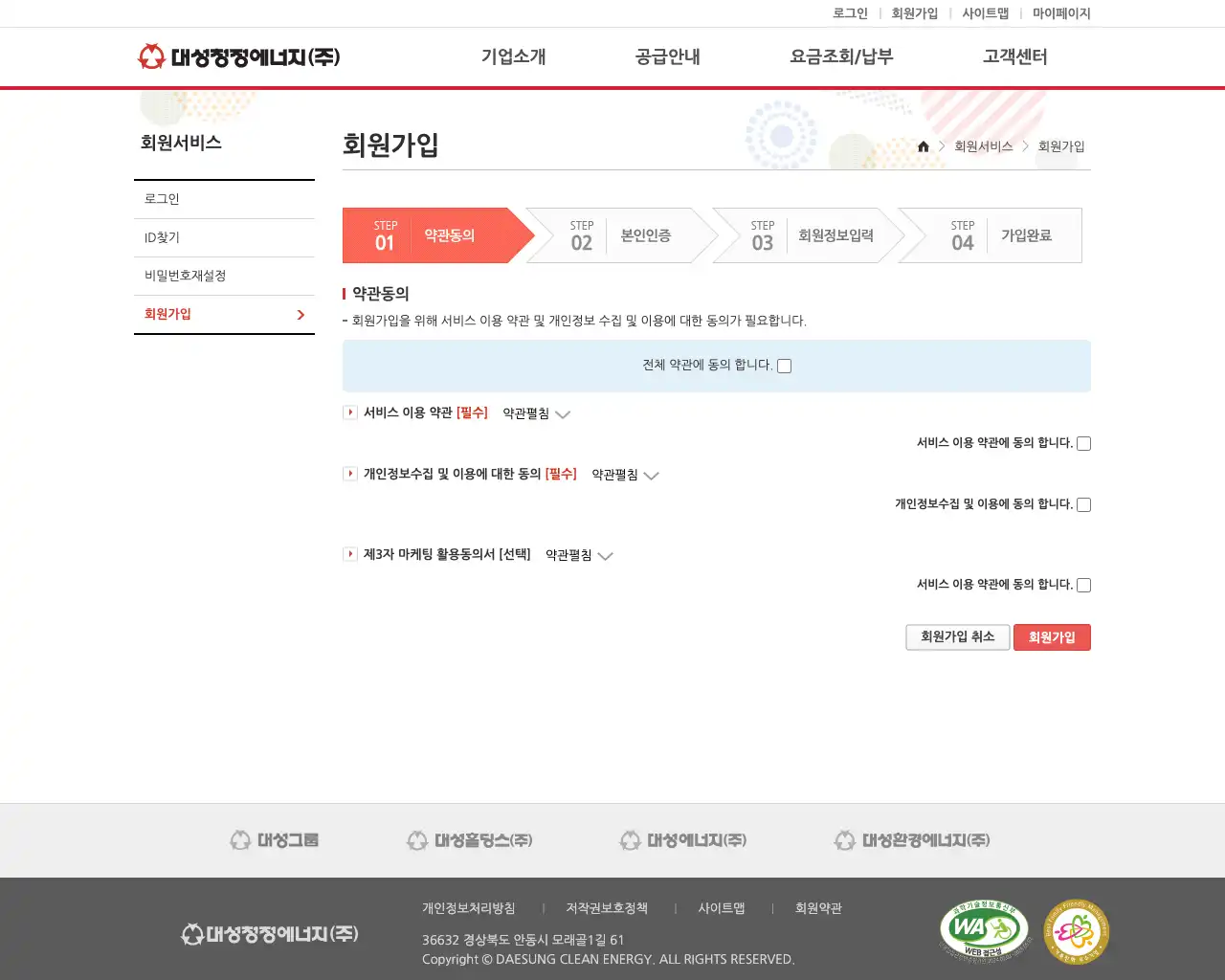Click the home icon in the breadcrumb
The width and height of the screenshot is (1225, 980).
[x=923, y=145]
